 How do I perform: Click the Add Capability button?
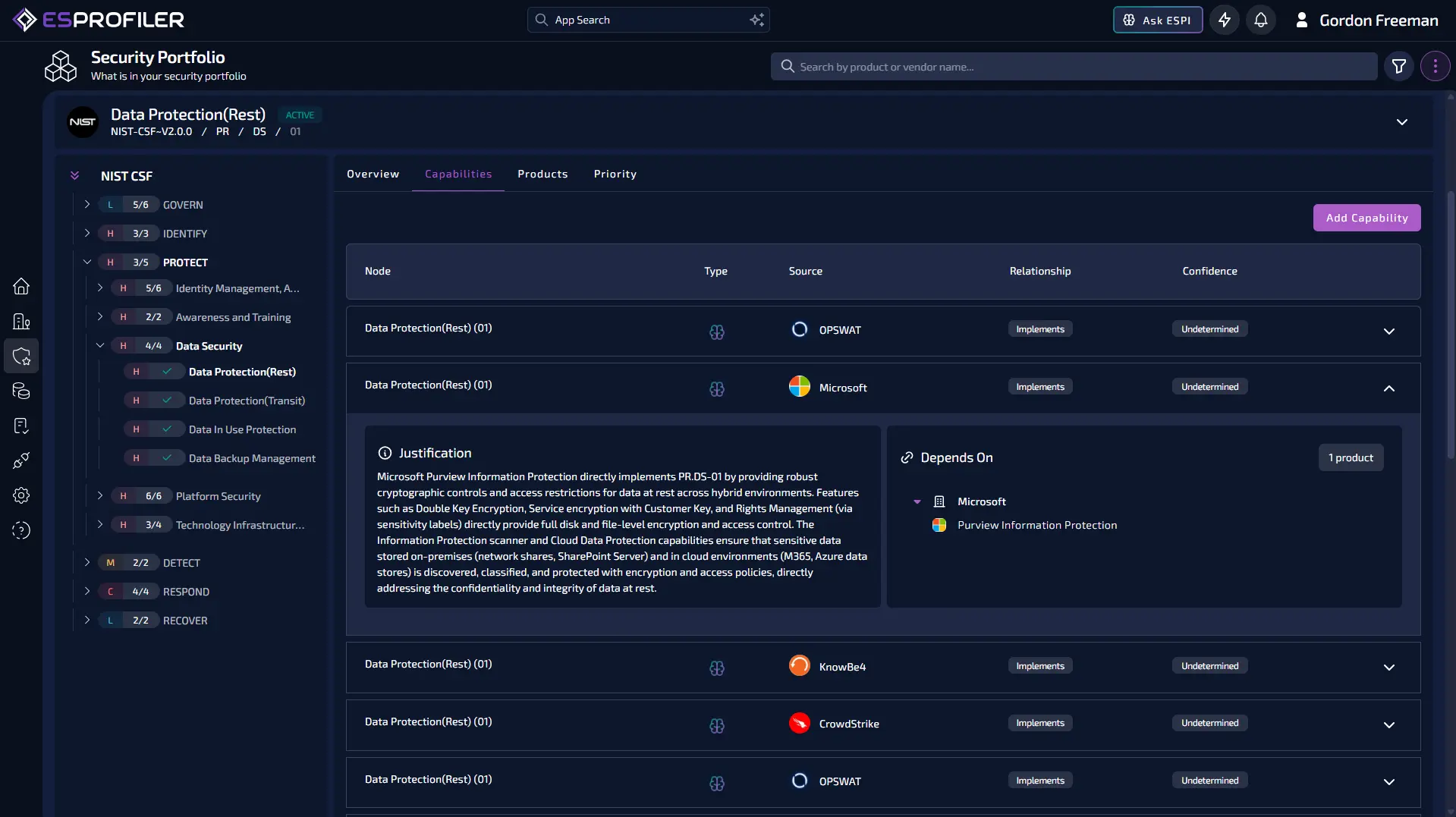[1366, 218]
